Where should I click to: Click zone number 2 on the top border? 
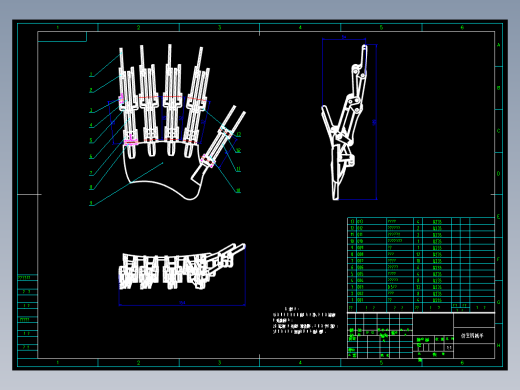(x=139, y=27)
